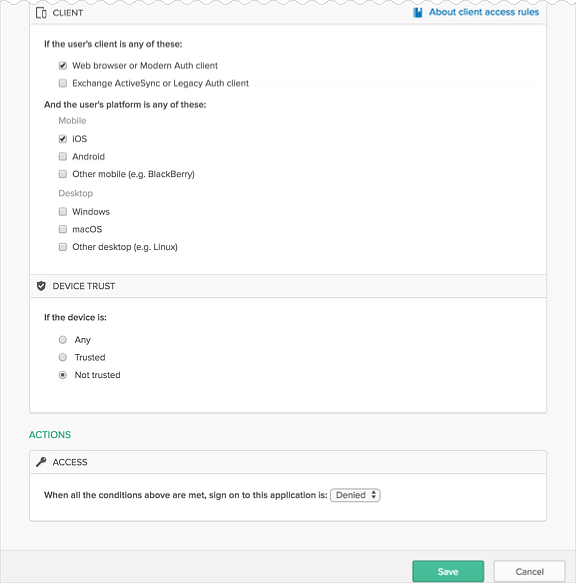This screenshot has height=583, width=576.
Task: Click the Client section device icon
Action: coord(41,13)
